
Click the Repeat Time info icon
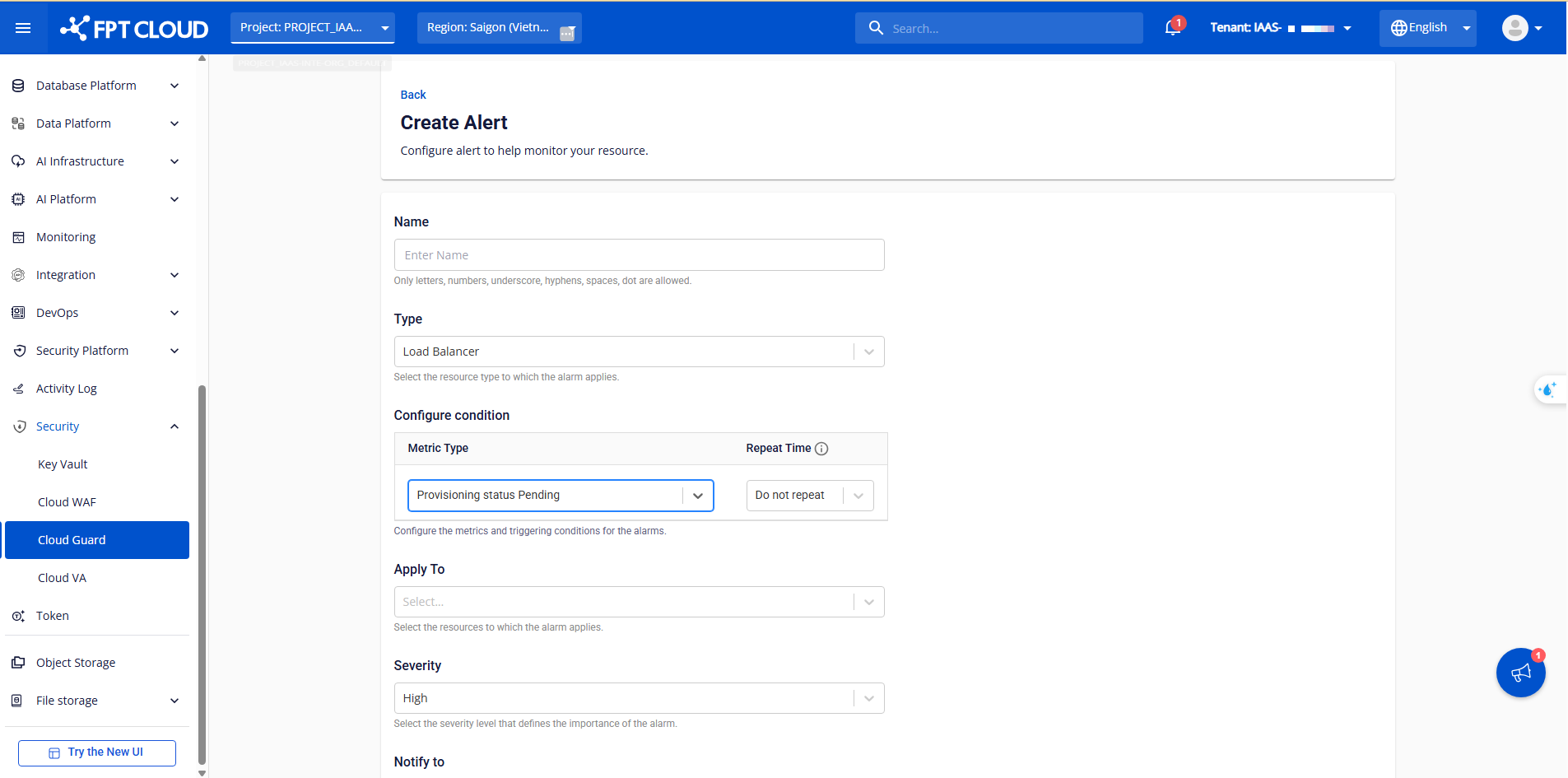821,449
